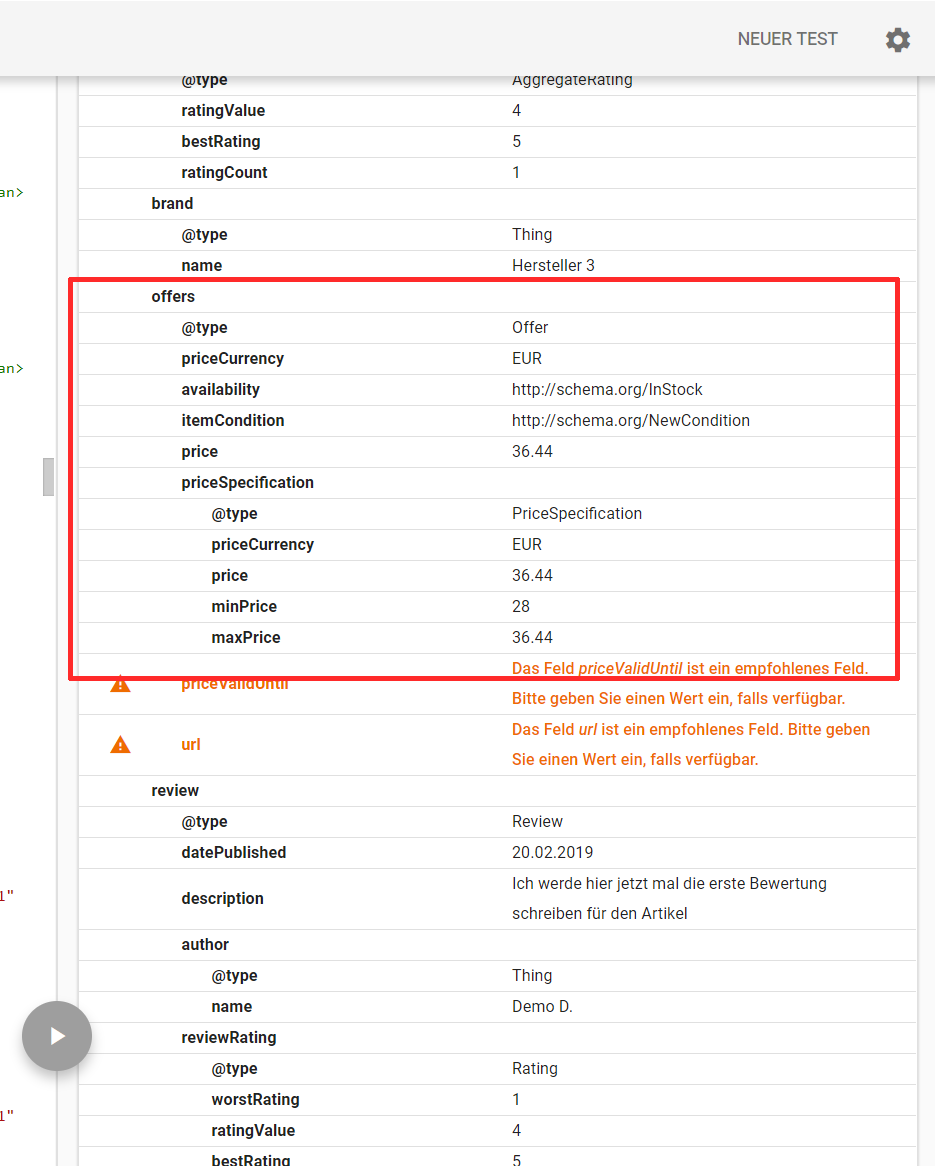Click the priceValidUntil recommended field warning text
The height and width of the screenshot is (1166, 935).
pyautogui.click(x=690, y=684)
